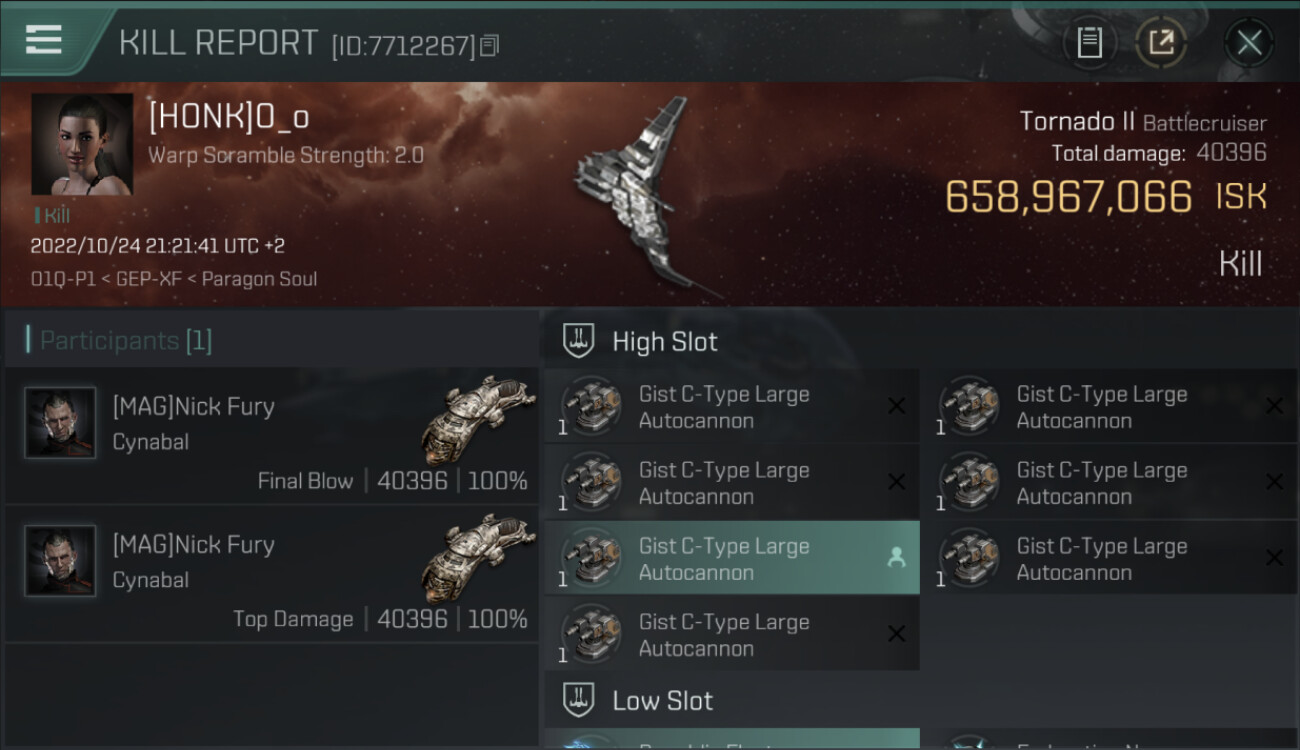Click the person icon on highlighted autocannon
This screenshot has width=1300, height=750.
[896, 559]
